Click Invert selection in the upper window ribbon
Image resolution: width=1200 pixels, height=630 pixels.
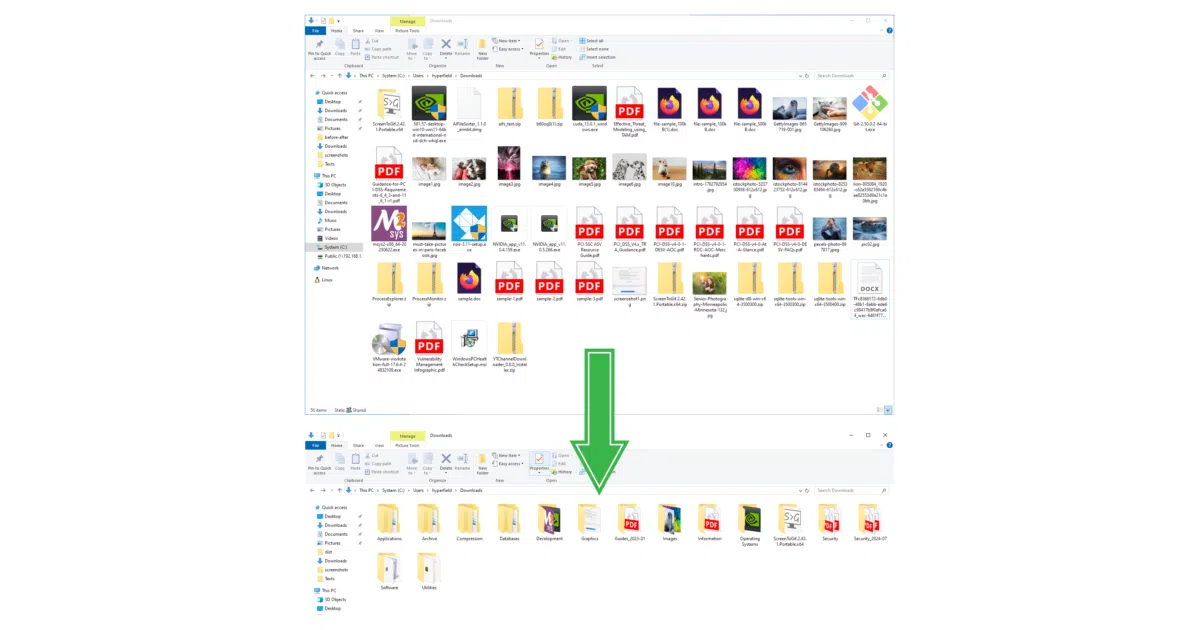[x=596, y=57]
